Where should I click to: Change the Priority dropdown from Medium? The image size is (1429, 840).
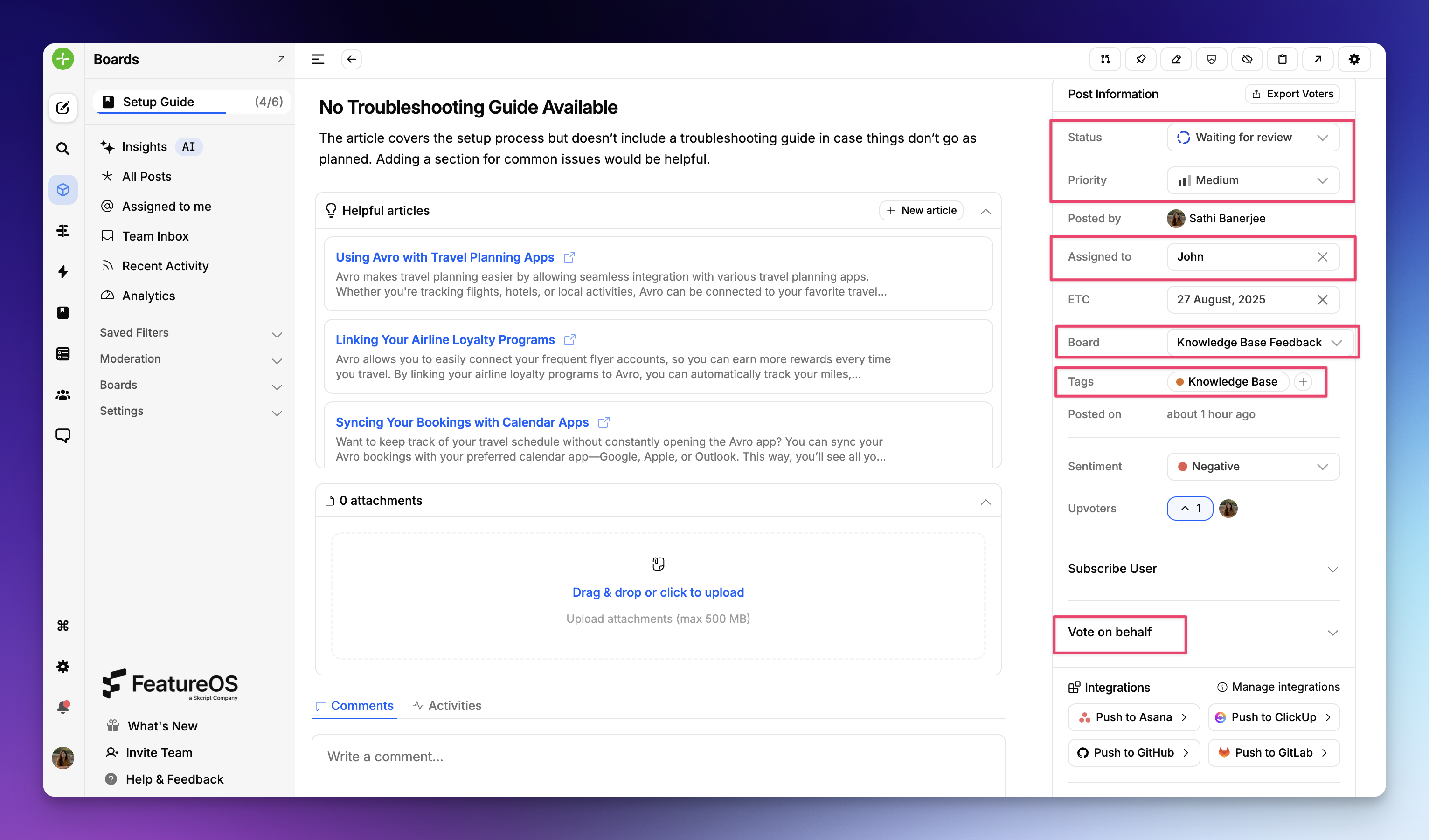coord(1253,180)
